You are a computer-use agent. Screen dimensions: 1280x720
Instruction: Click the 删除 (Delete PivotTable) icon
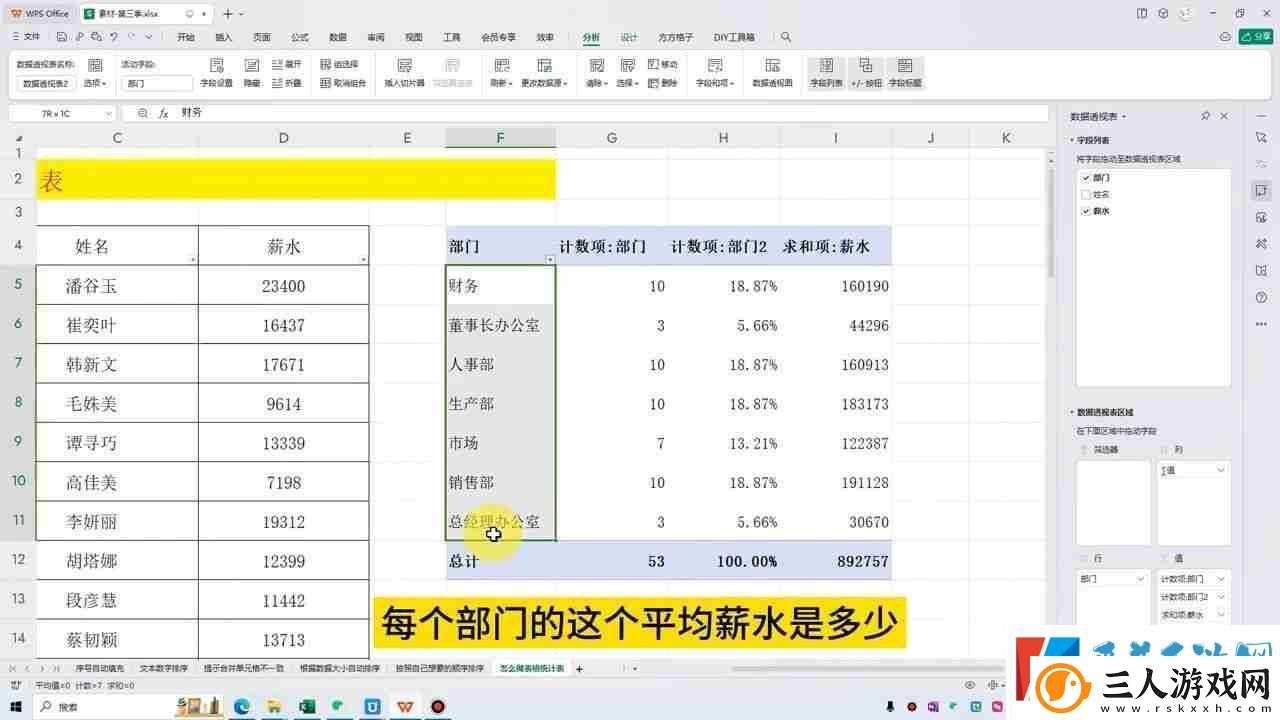coord(662,83)
